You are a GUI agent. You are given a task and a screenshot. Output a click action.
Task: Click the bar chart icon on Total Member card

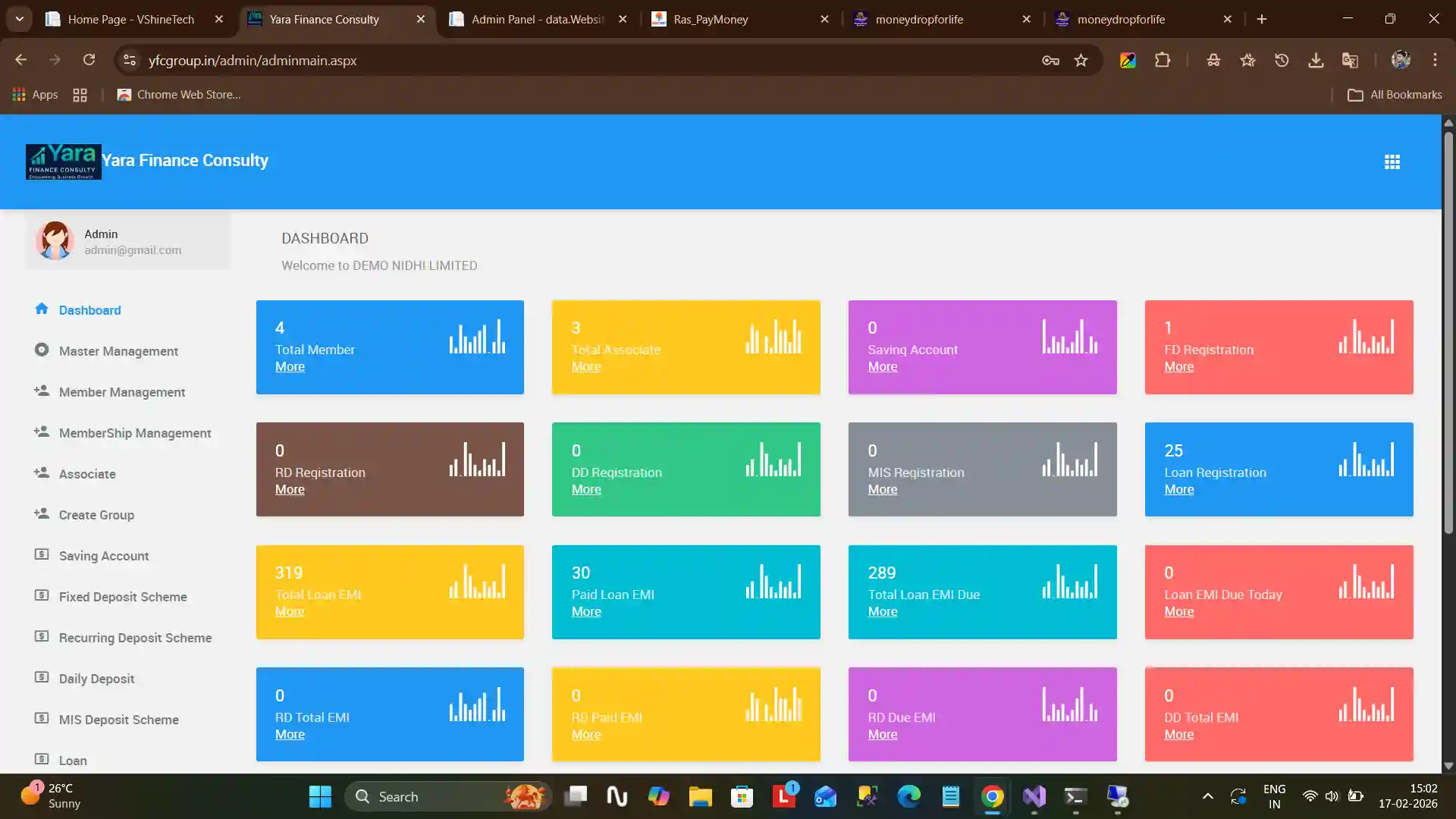click(x=477, y=337)
